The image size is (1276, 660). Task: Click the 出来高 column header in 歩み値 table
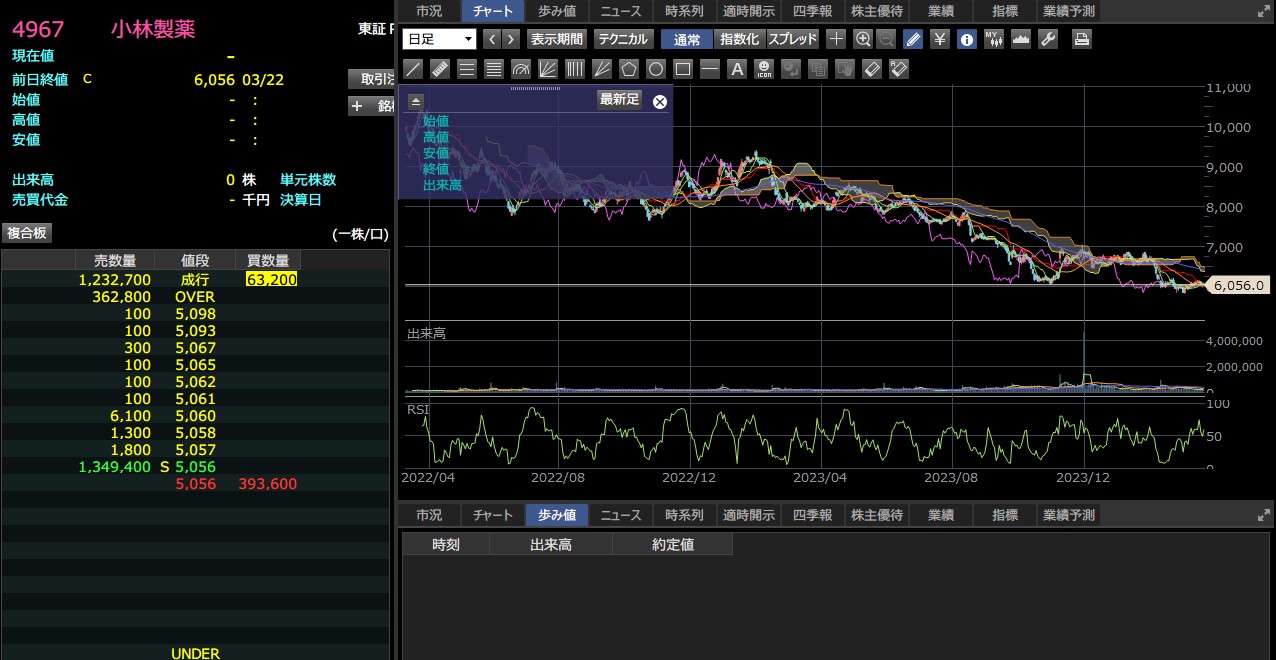pos(551,545)
